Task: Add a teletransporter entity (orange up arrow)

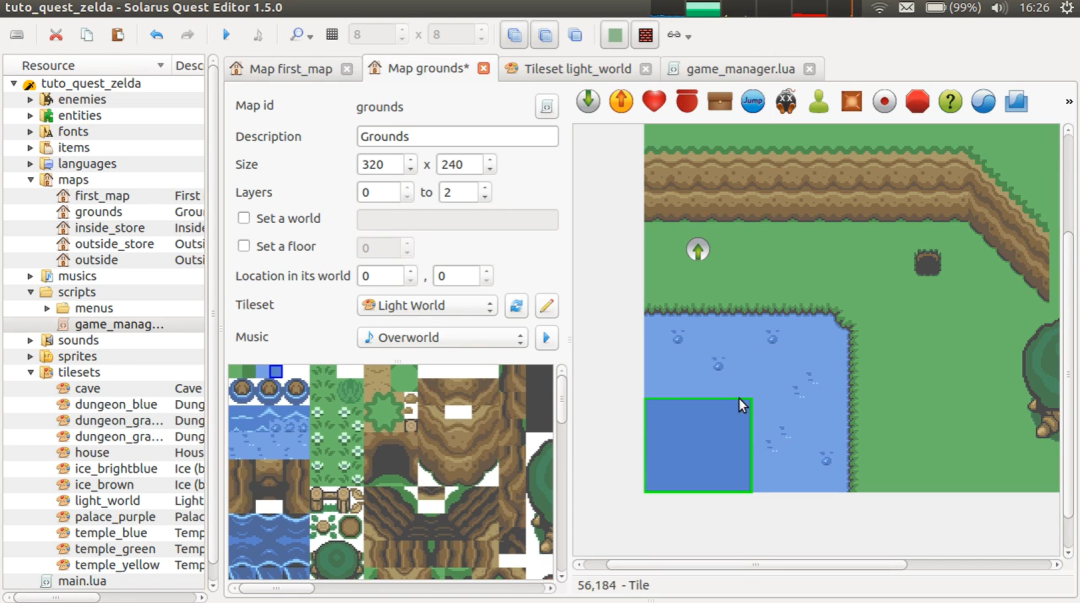Action: [621, 101]
